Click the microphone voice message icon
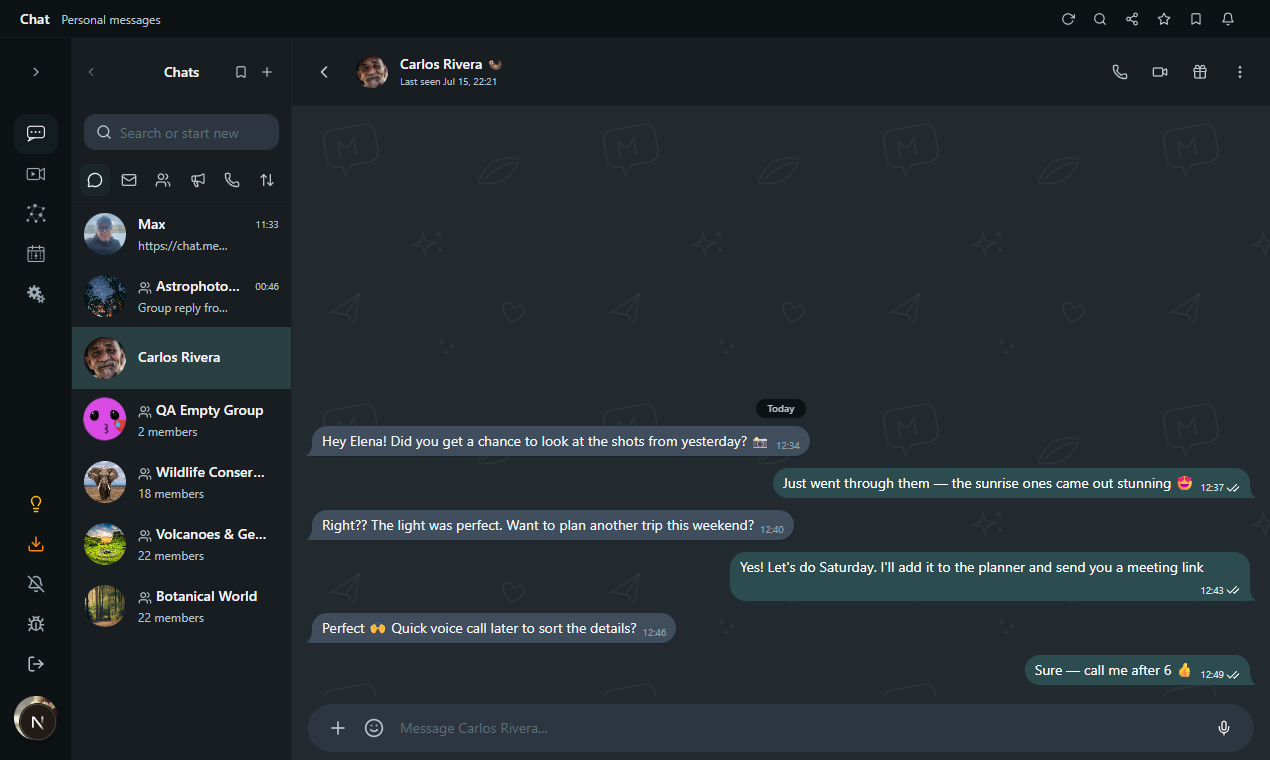The image size is (1270, 760). coord(1224,728)
